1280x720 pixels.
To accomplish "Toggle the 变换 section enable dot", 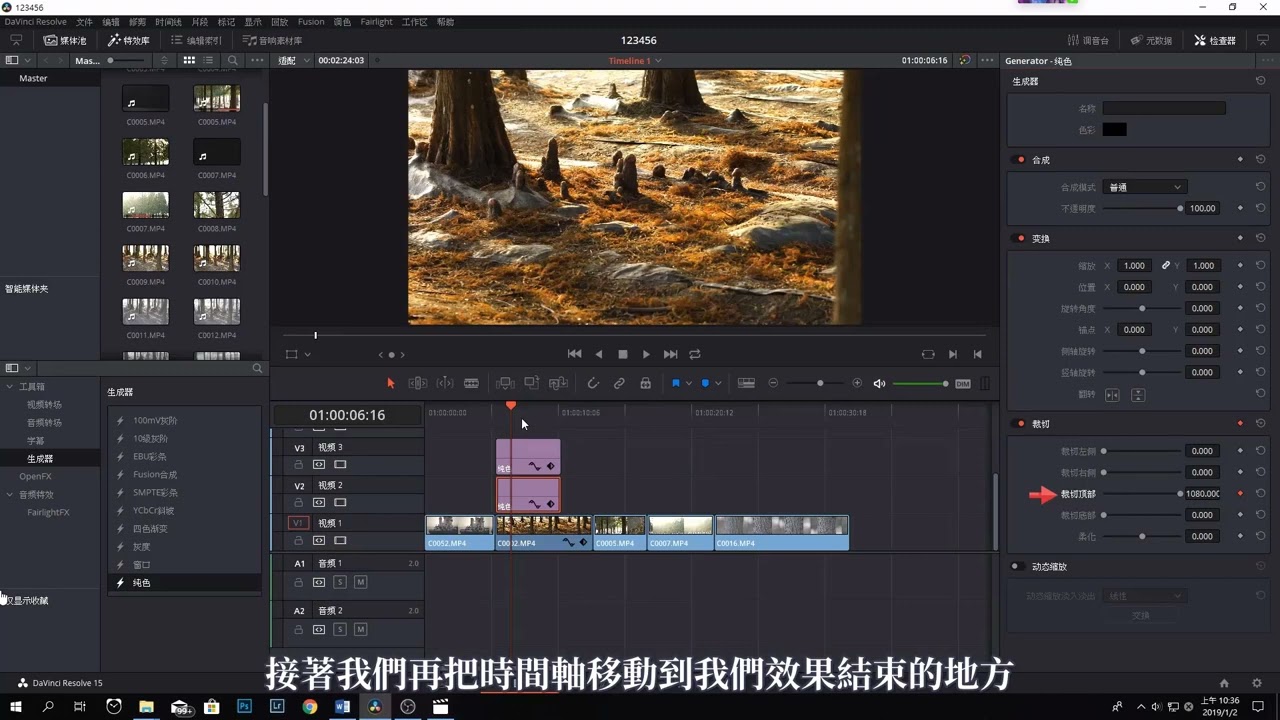I will 1020,239.
